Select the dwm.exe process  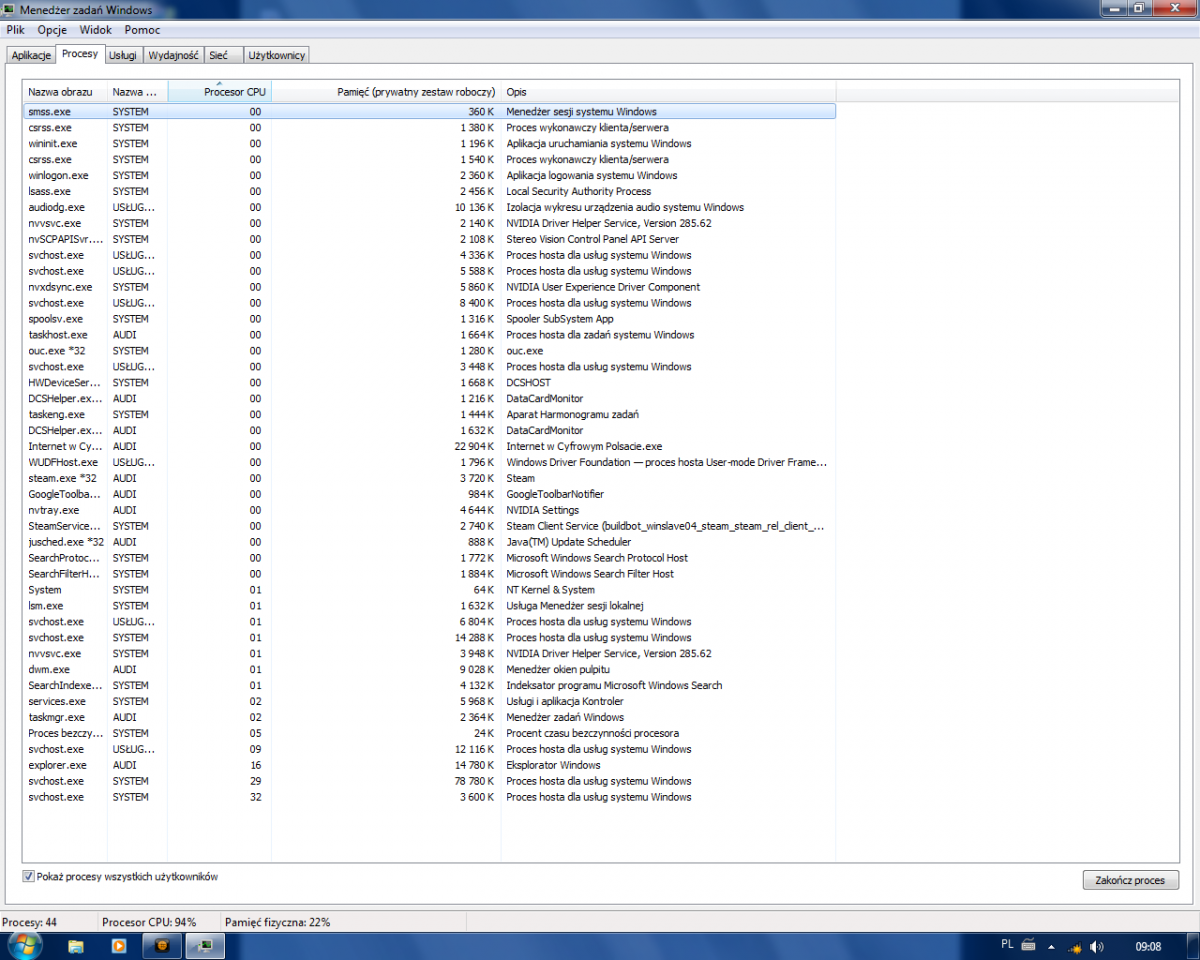(429, 670)
